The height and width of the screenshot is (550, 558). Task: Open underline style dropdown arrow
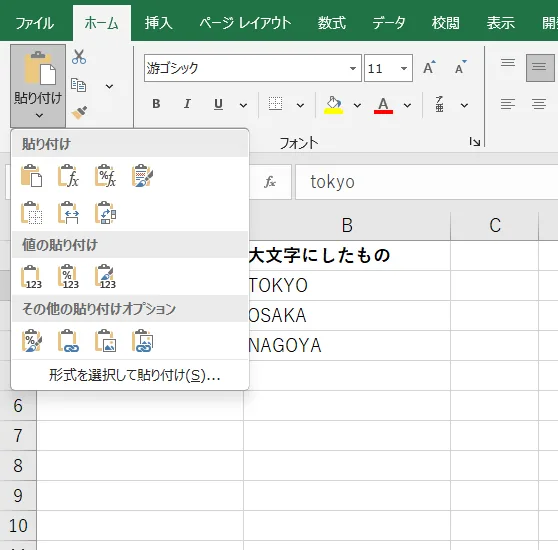(x=243, y=105)
